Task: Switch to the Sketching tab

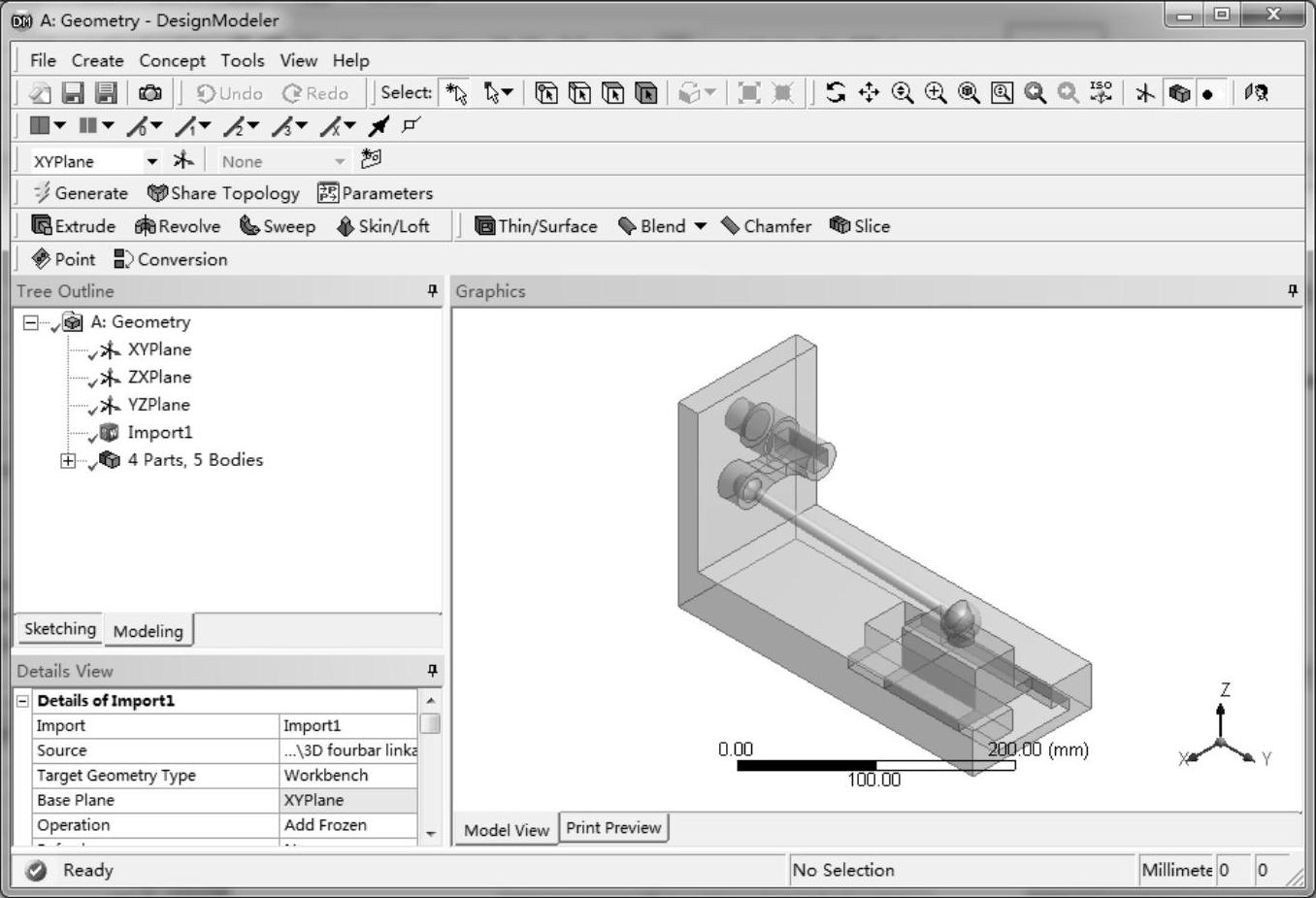Action: pos(60,629)
